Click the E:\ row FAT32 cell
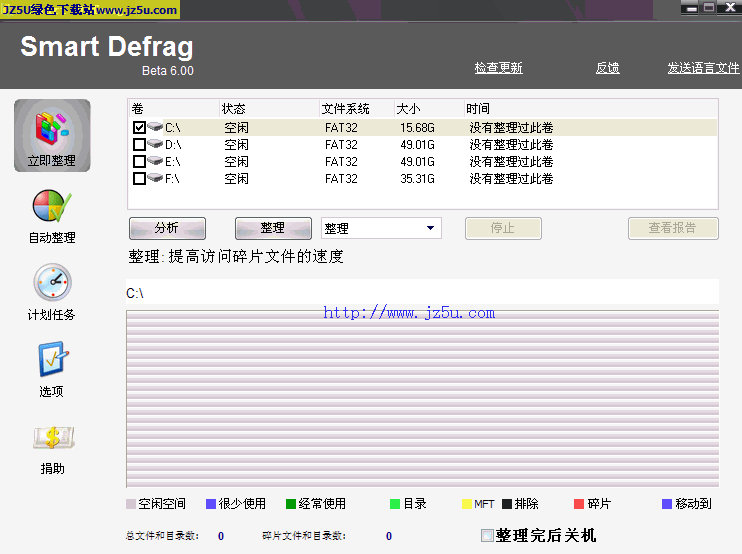The width and height of the screenshot is (742, 554). [341, 162]
